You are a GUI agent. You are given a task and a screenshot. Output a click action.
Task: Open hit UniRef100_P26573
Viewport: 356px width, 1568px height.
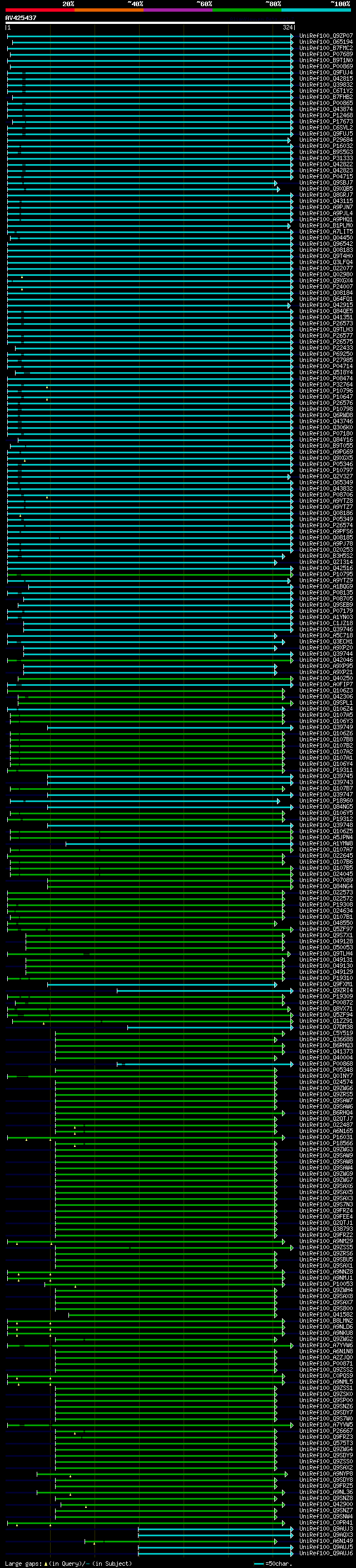326,323
